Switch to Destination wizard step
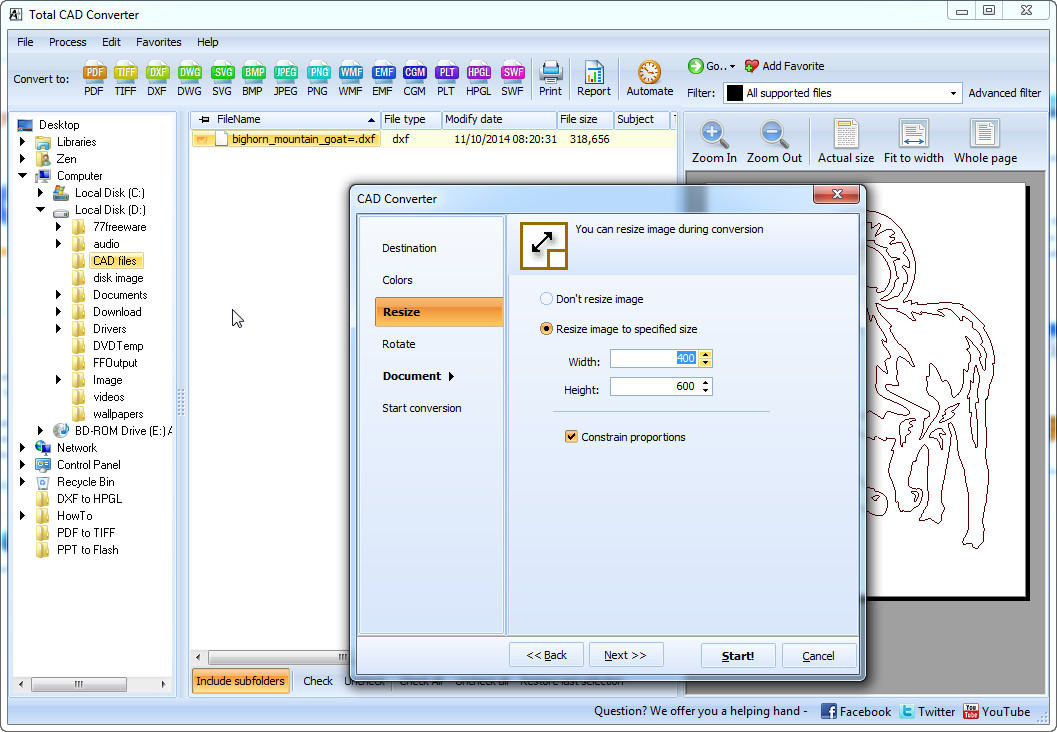This screenshot has height=732, width=1057. pyautogui.click(x=409, y=248)
